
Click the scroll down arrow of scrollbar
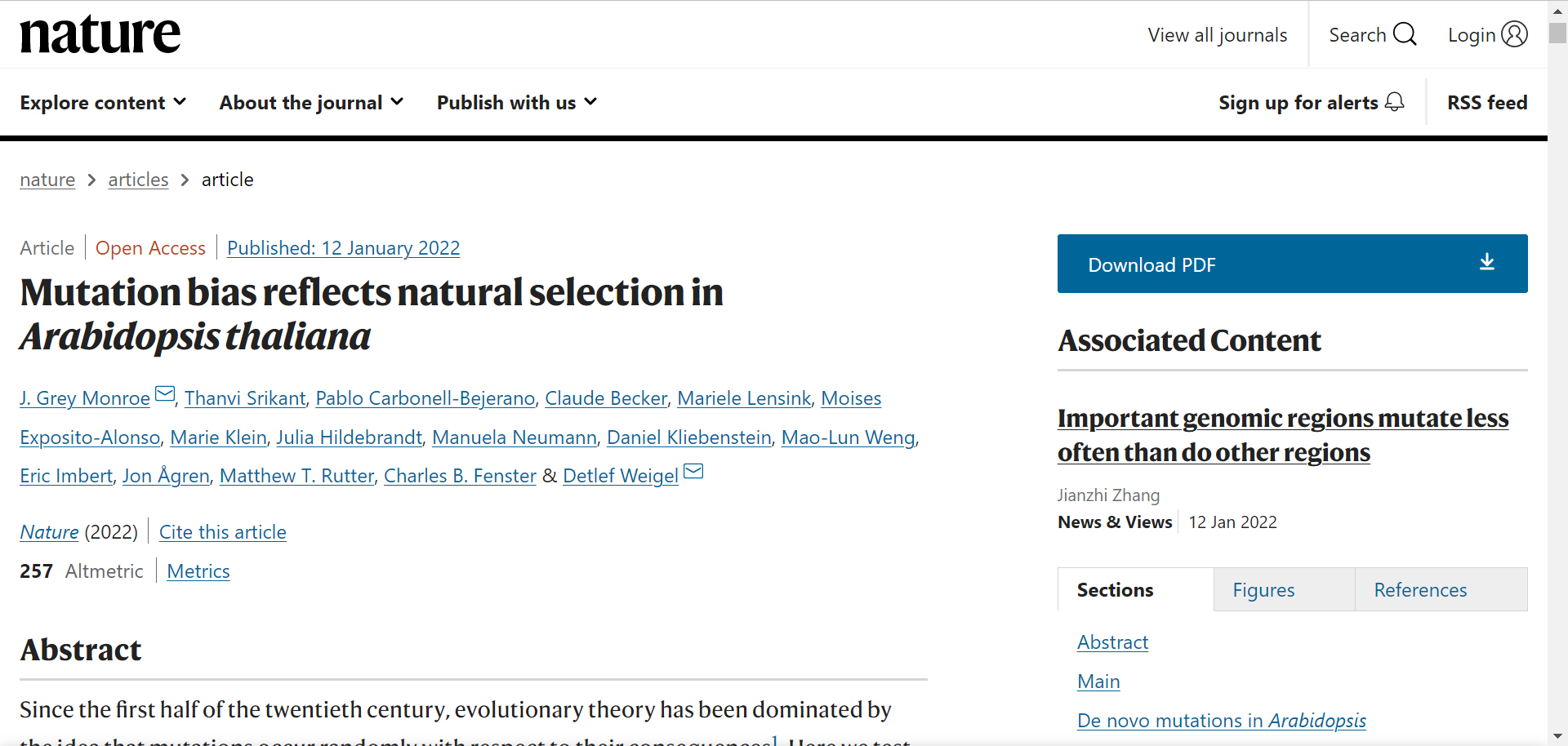point(1557,736)
